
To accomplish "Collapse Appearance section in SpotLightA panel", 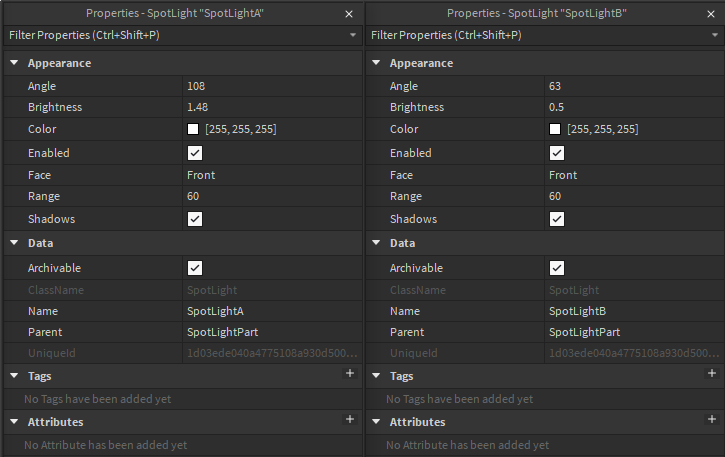I will pyautogui.click(x=14, y=62).
